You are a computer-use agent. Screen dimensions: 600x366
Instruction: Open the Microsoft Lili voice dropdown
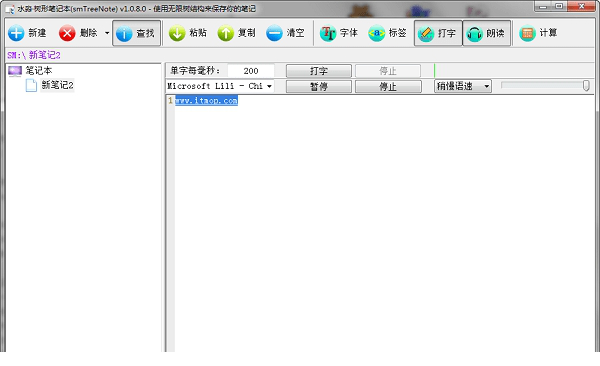tap(269, 86)
